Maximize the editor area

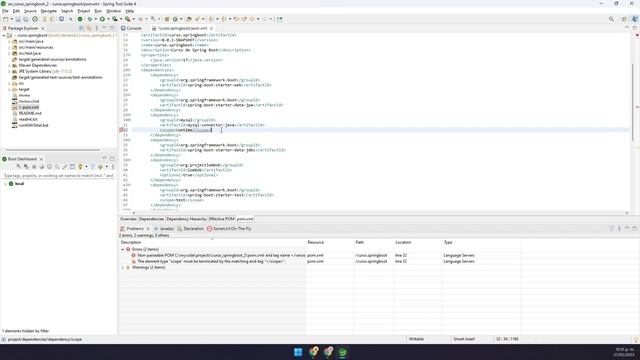point(635,28)
